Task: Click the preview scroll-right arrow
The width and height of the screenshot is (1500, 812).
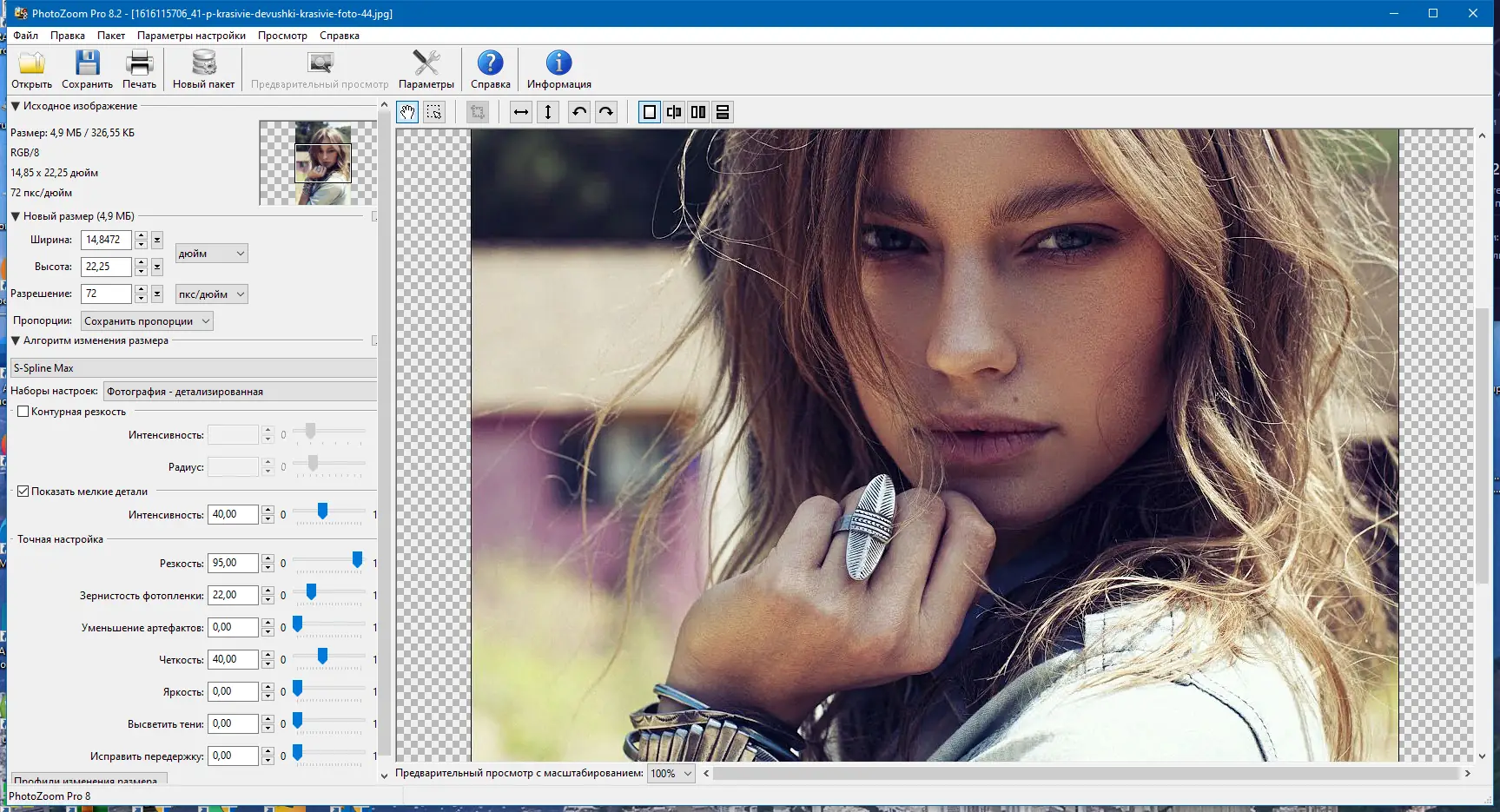Action: click(x=1468, y=773)
